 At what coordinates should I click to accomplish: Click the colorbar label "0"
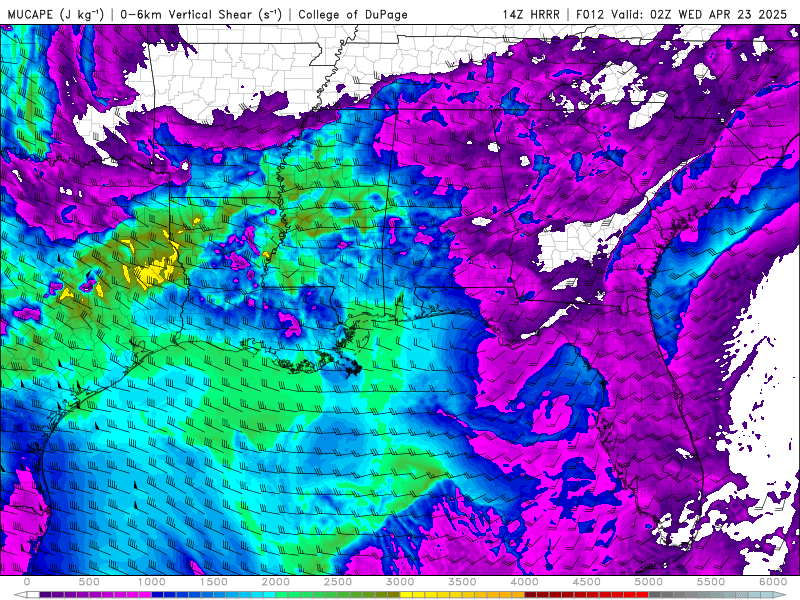(x=27, y=582)
